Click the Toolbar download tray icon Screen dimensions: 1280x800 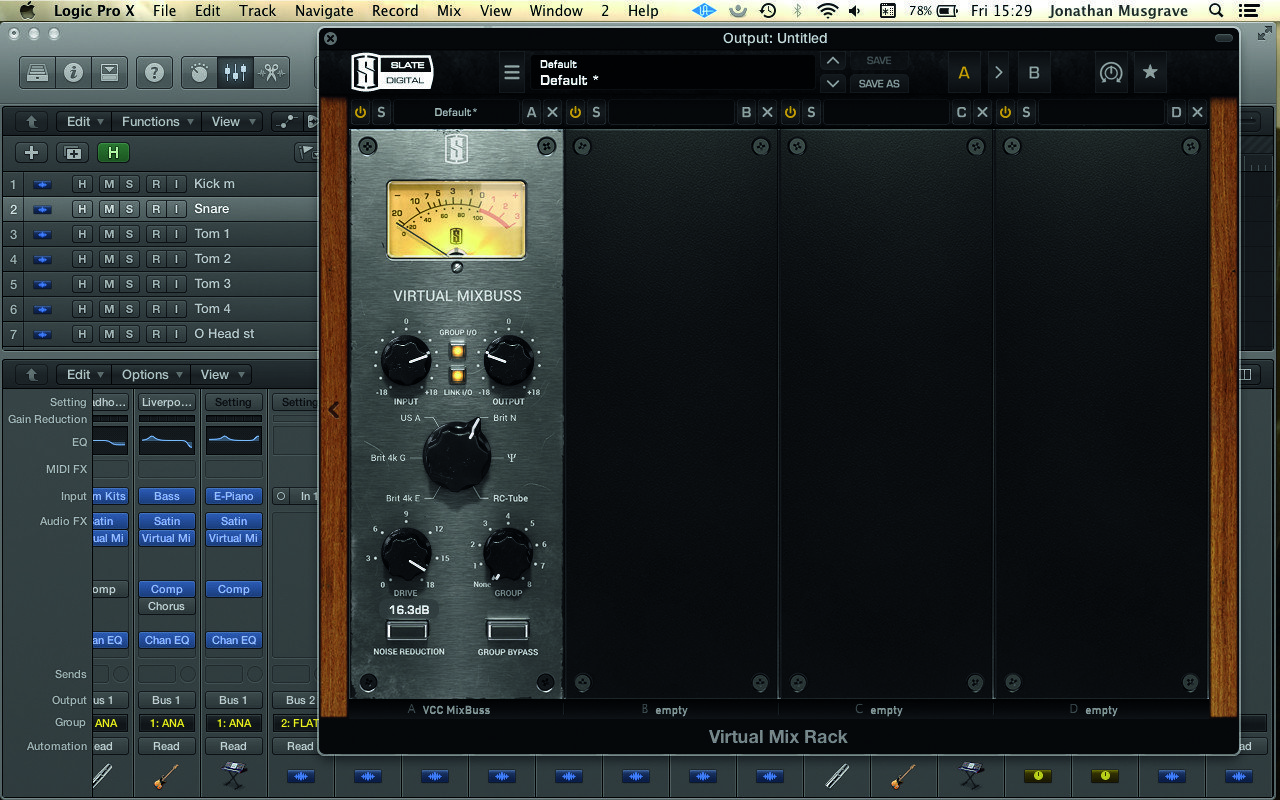[x=109, y=72]
